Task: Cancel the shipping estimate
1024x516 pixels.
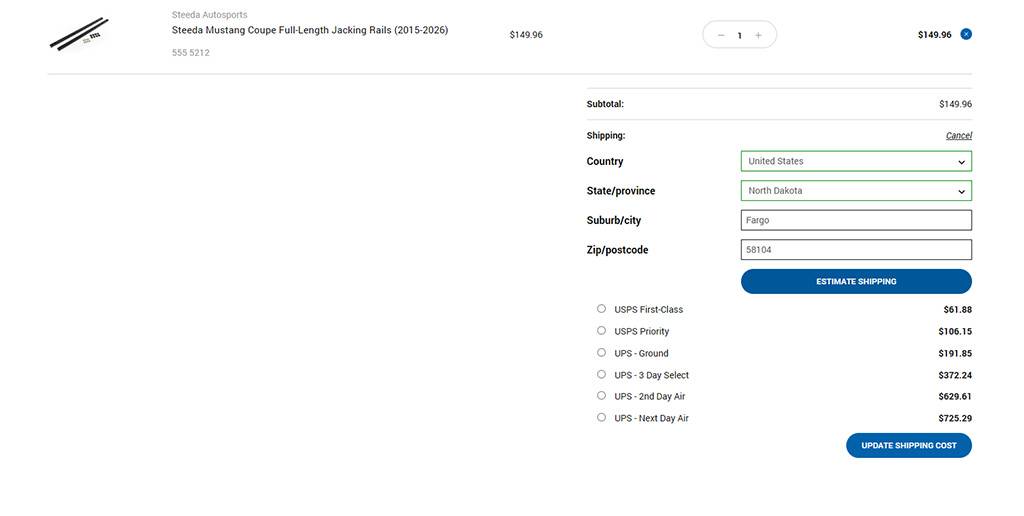Action: [959, 135]
